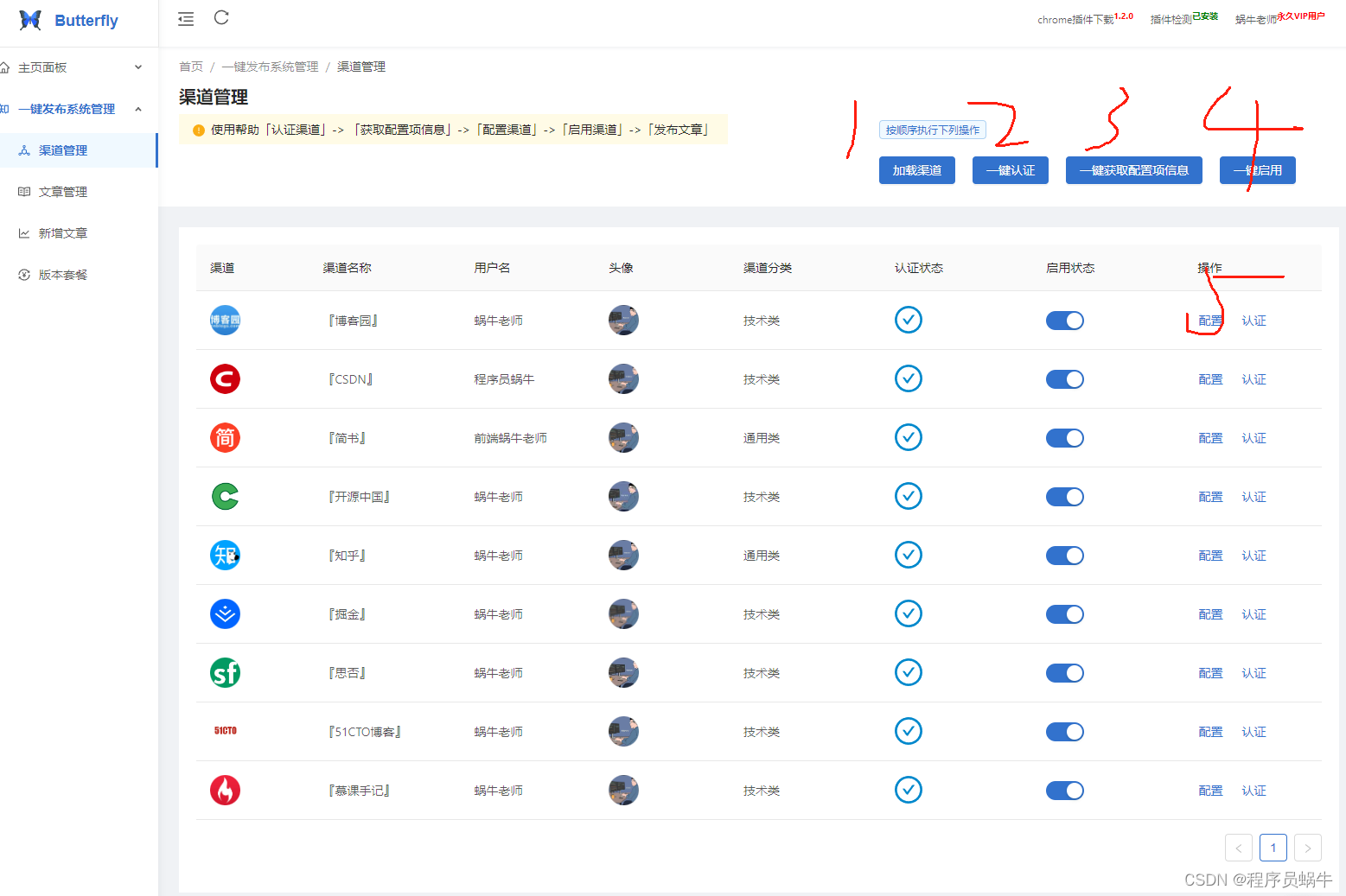Click the avatar in the CSDN row
The height and width of the screenshot is (896, 1346).
click(623, 379)
